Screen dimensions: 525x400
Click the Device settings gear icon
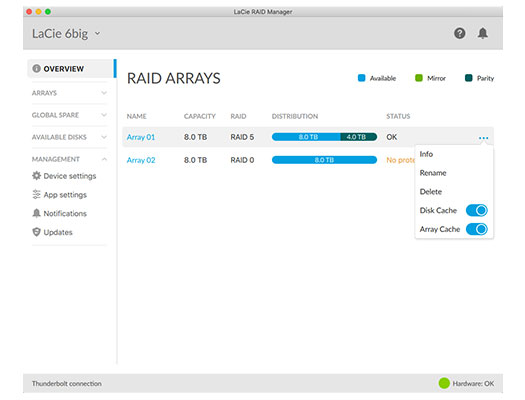pos(36,175)
